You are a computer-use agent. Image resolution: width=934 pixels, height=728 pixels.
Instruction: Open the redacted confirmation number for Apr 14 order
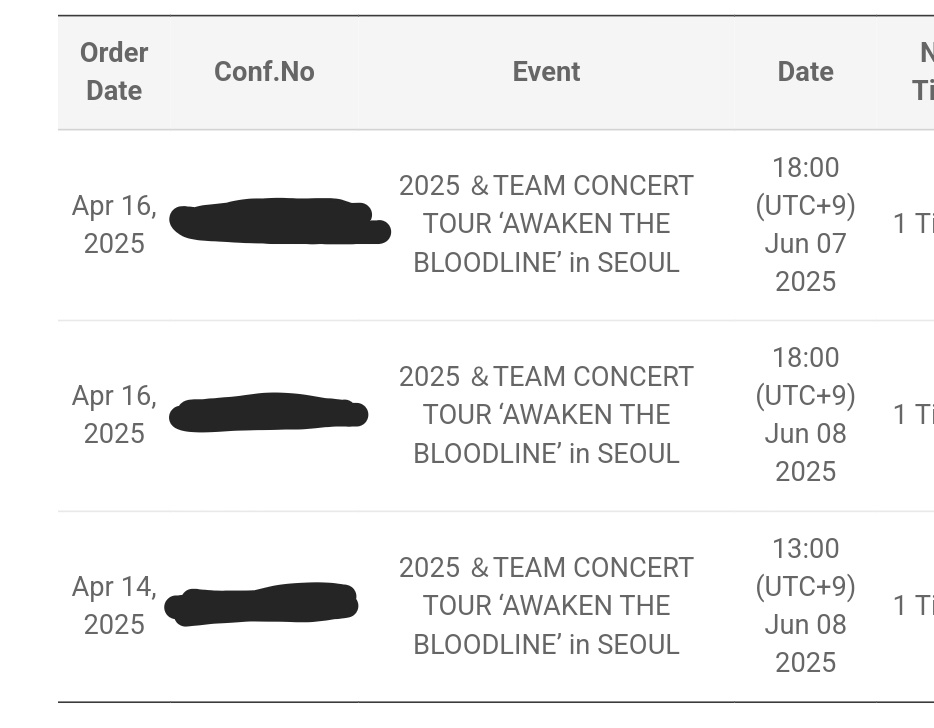(261, 604)
